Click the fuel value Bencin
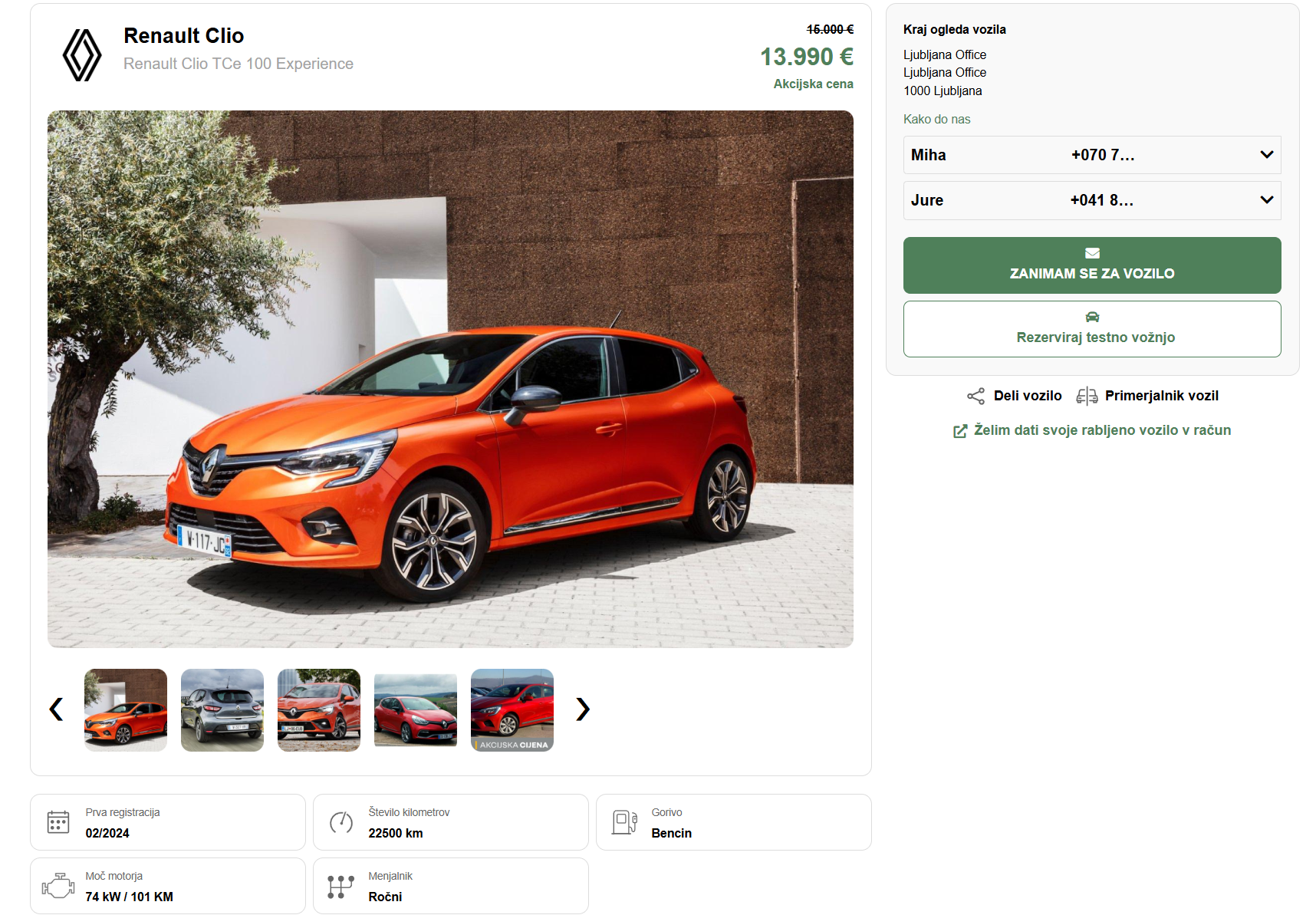 (x=672, y=833)
